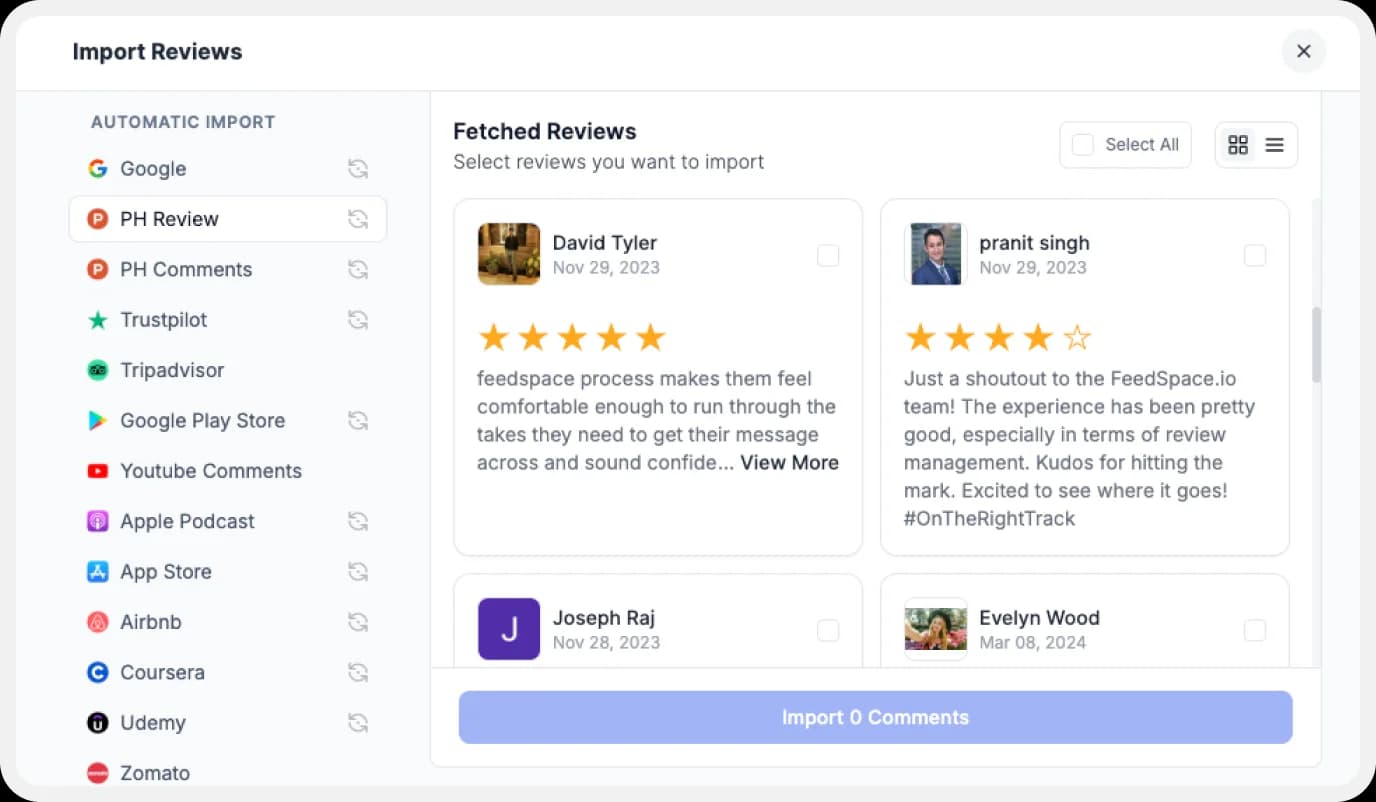The width and height of the screenshot is (1376, 802).
Task: Switch to list view layout
Action: [1274, 145]
